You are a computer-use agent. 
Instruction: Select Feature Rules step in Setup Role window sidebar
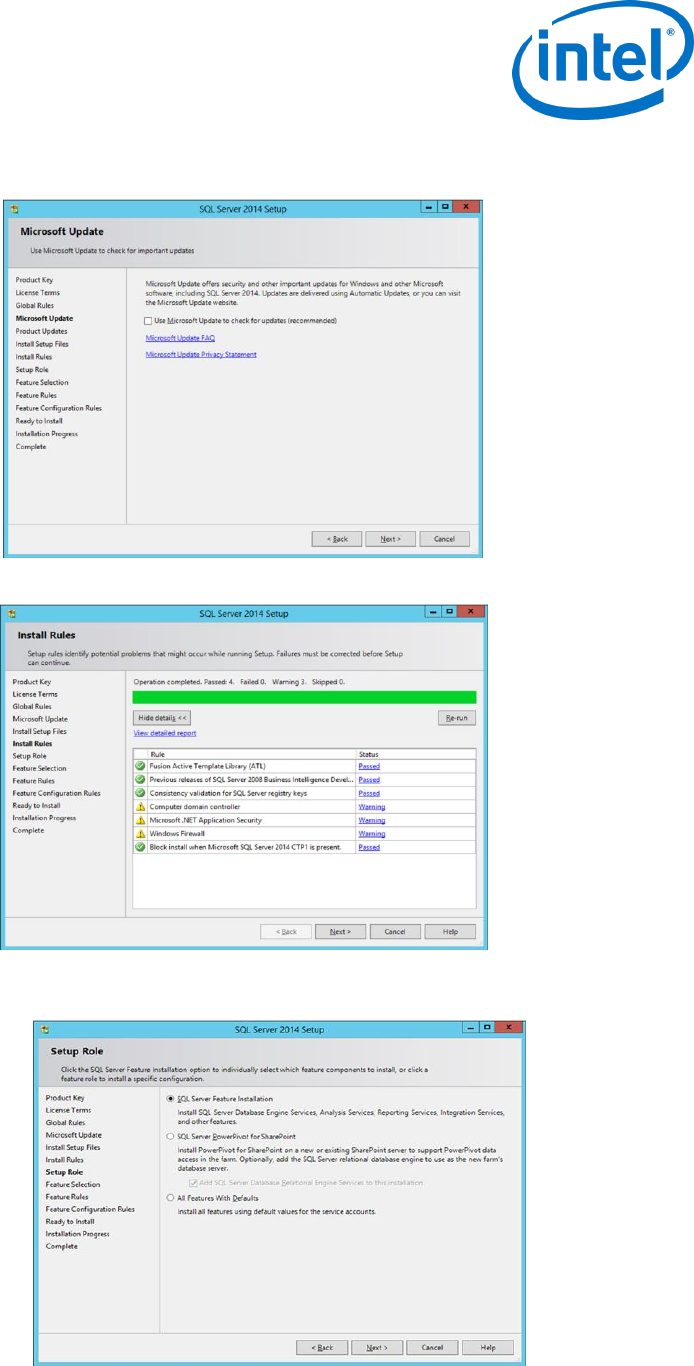click(x=67, y=1197)
